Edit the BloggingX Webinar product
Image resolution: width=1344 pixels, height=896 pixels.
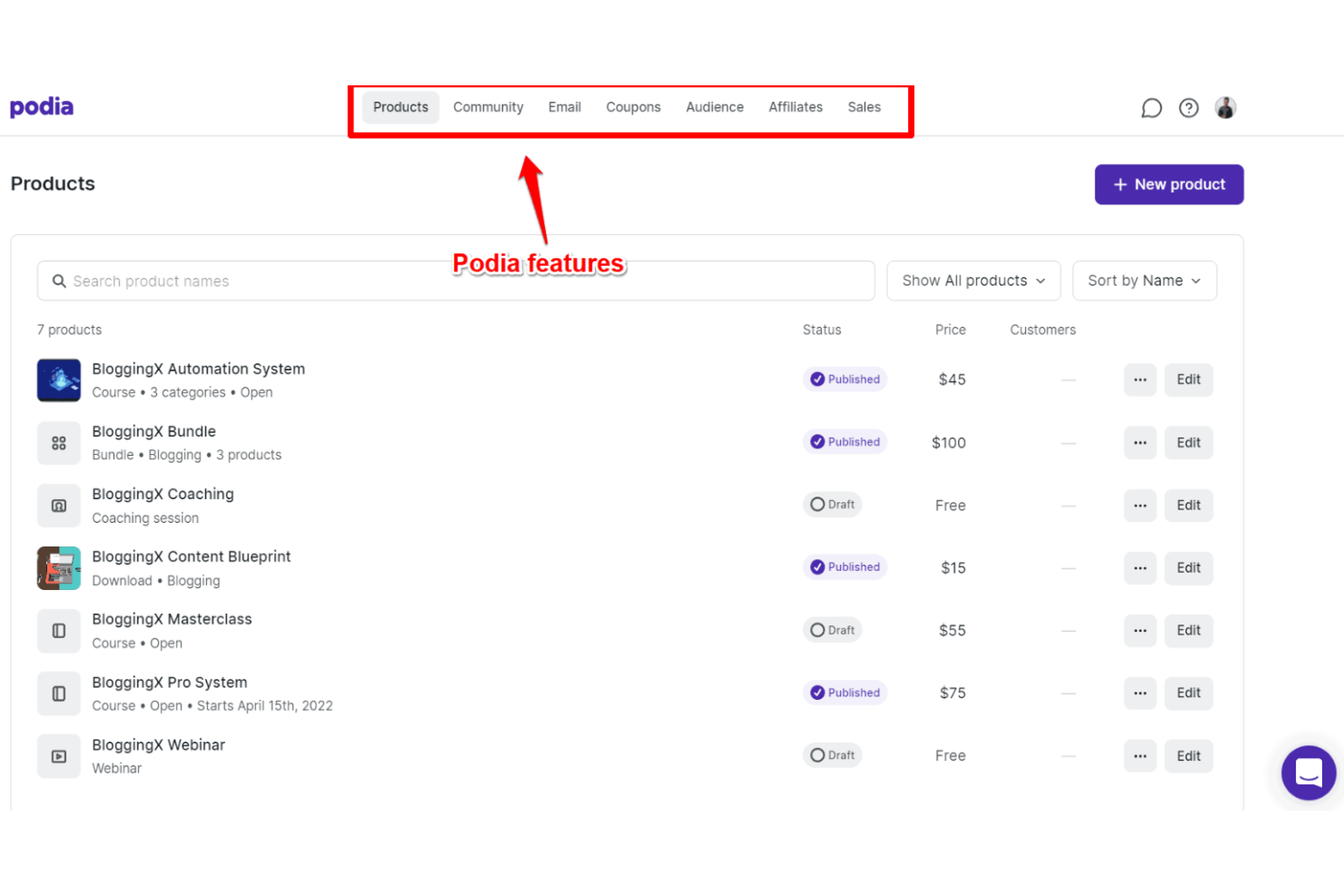pos(1189,756)
